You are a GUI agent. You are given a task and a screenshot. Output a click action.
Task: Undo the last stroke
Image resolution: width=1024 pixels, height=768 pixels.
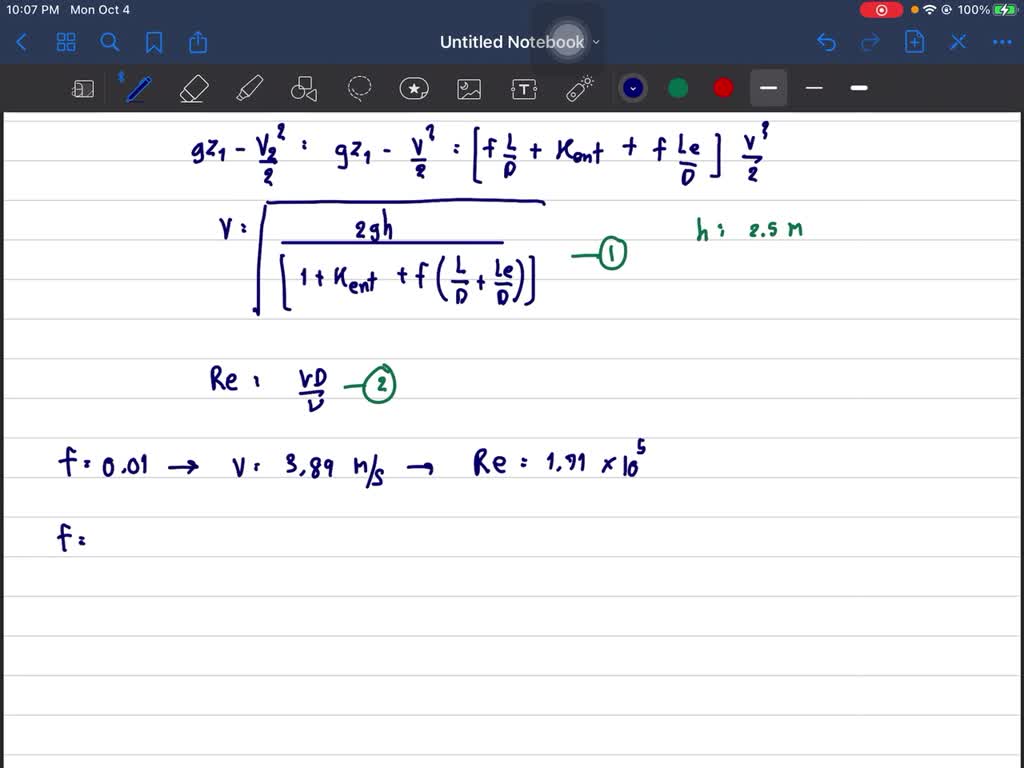click(826, 42)
